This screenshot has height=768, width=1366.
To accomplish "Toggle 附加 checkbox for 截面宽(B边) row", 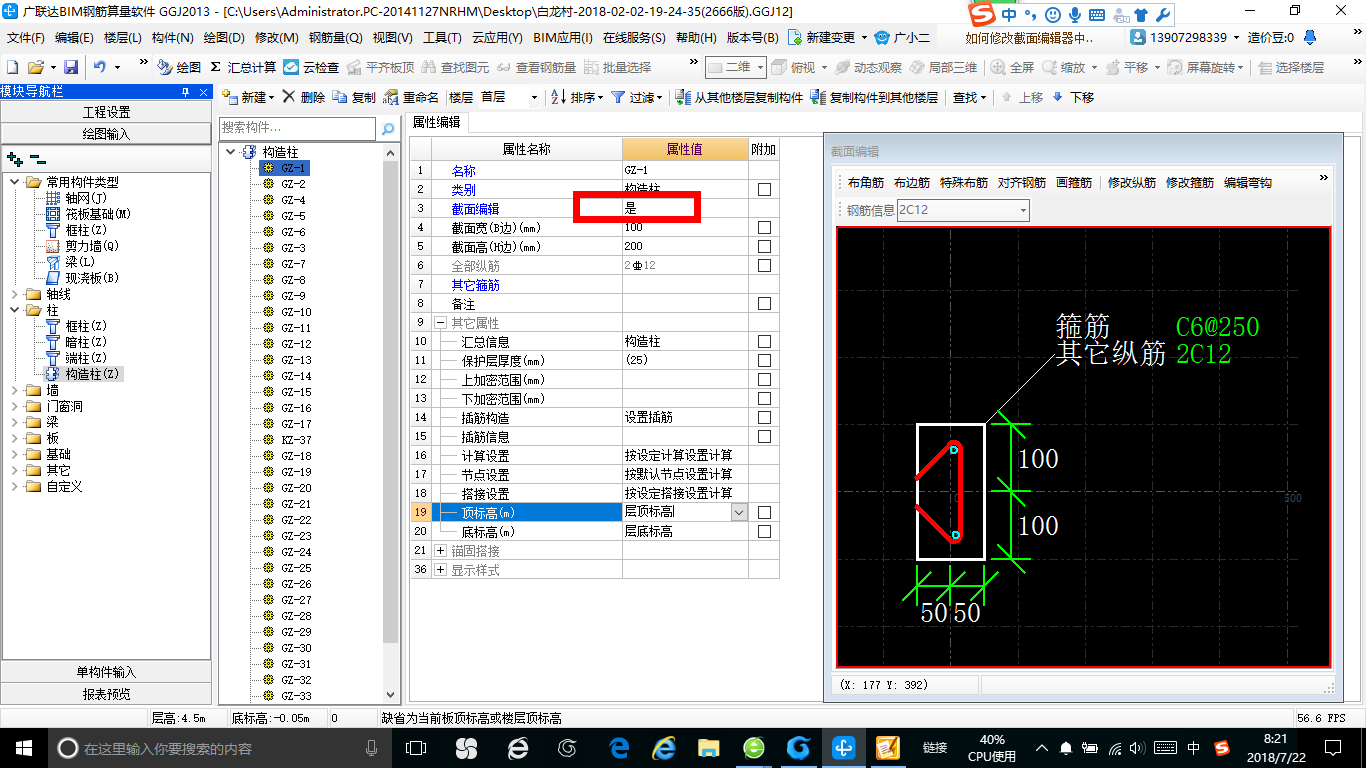I will (764, 228).
